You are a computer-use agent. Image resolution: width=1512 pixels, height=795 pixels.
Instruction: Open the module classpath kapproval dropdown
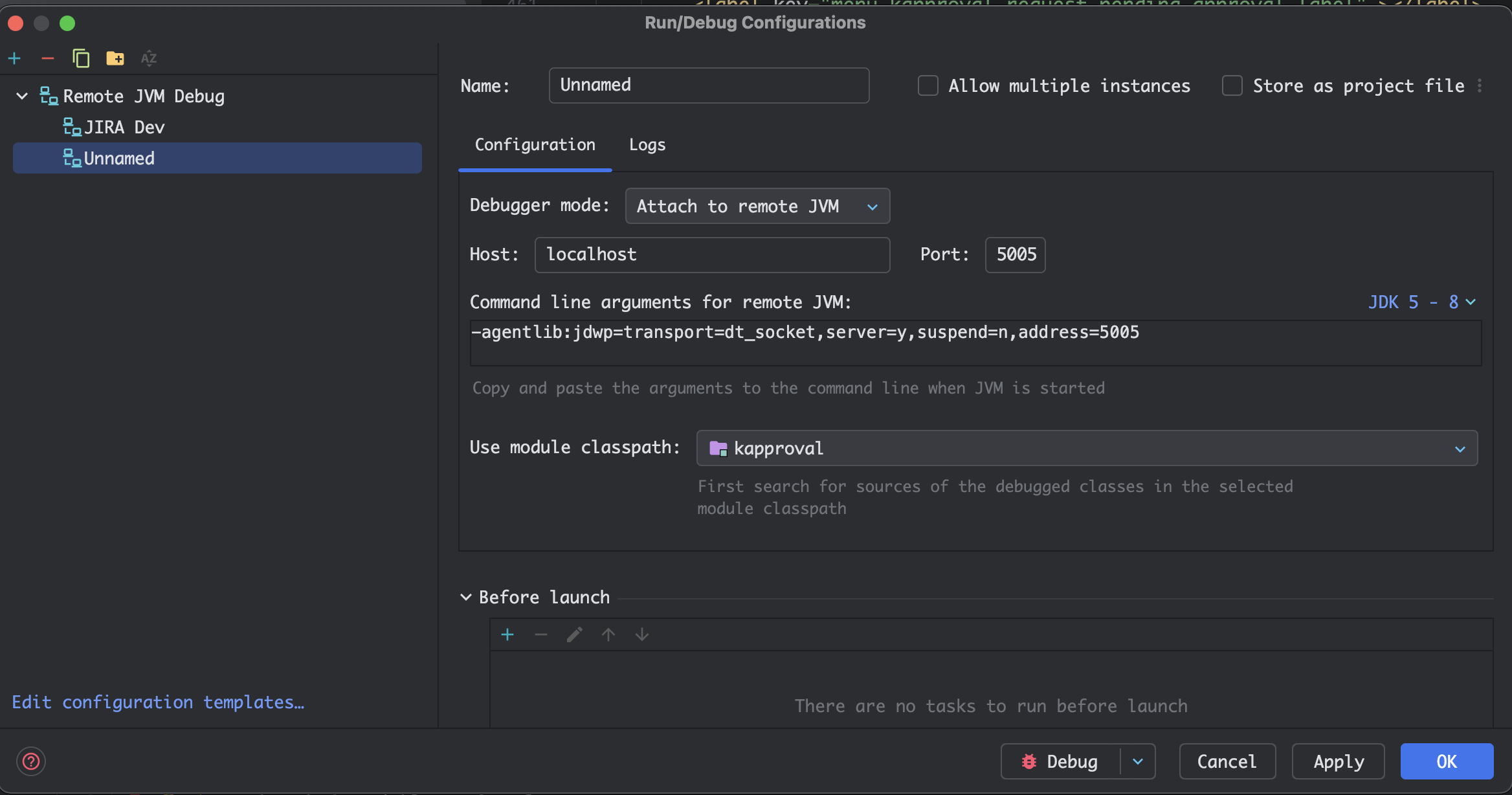[1086, 448]
